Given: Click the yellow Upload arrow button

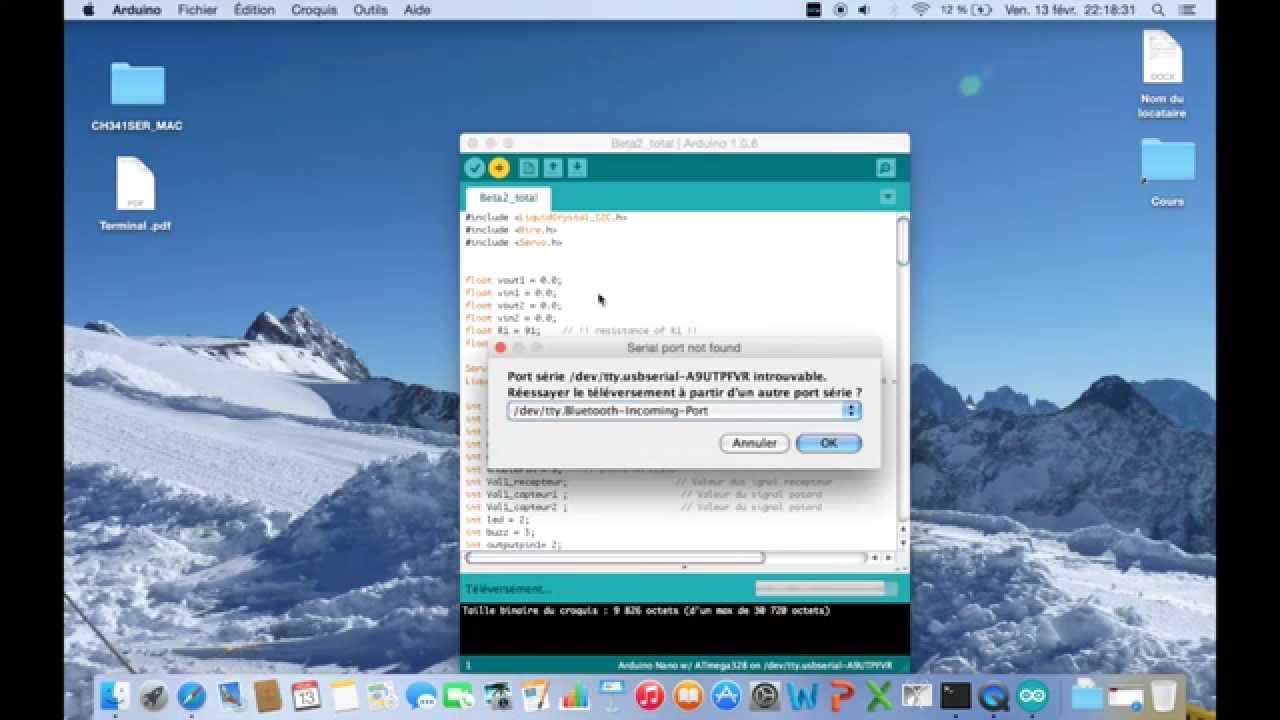Looking at the screenshot, I should 499,168.
